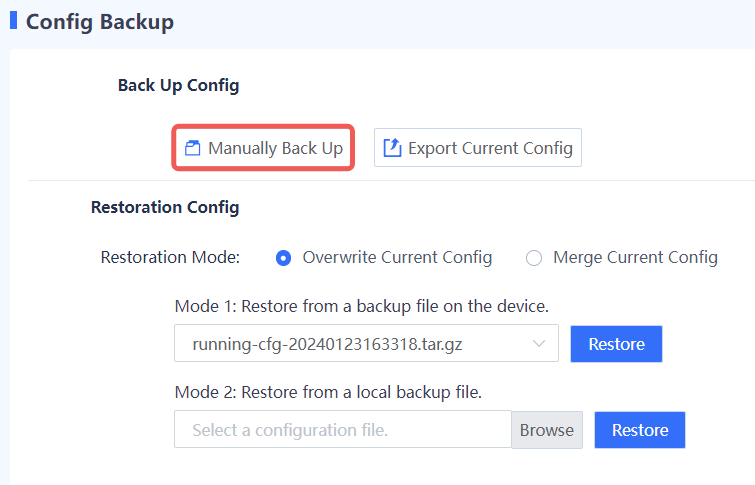Open the running-cfg-20240123163318.tar.gz backup file dropdown
Image resolution: width=755 pixels, height=485 pixels.
point(366,343)
